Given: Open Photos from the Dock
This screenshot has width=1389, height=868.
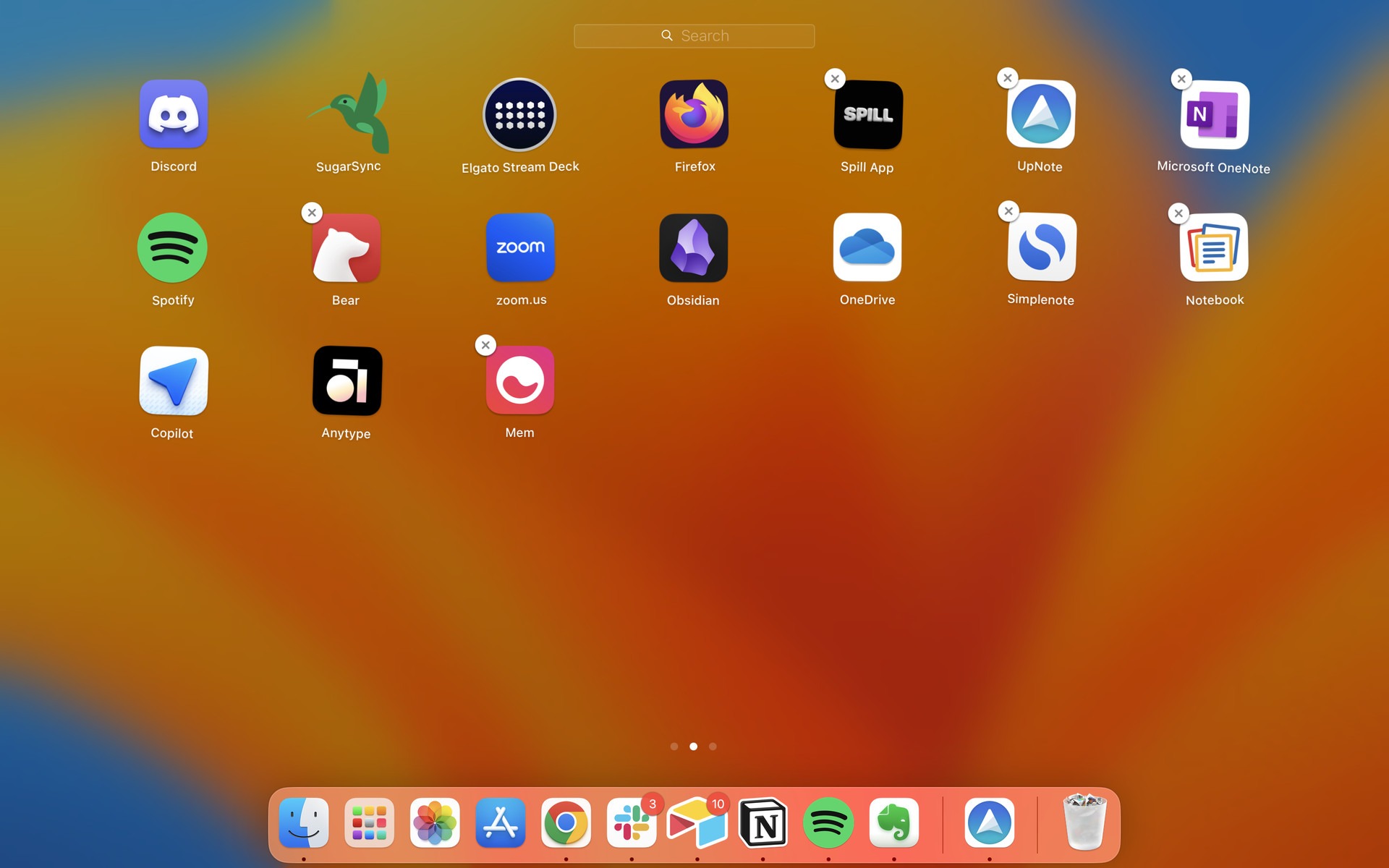Looking at the screenshot, I should pos(435,822).
